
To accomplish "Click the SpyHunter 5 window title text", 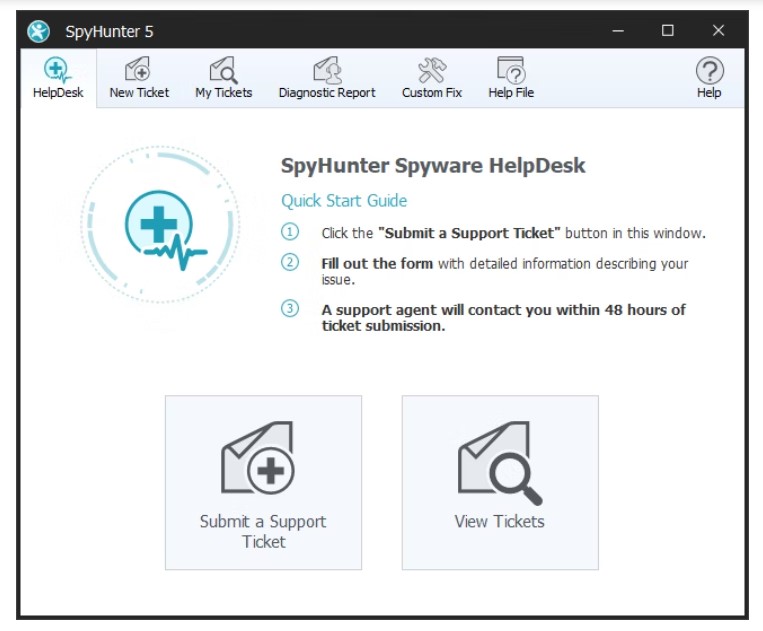I will pos(109,32).
